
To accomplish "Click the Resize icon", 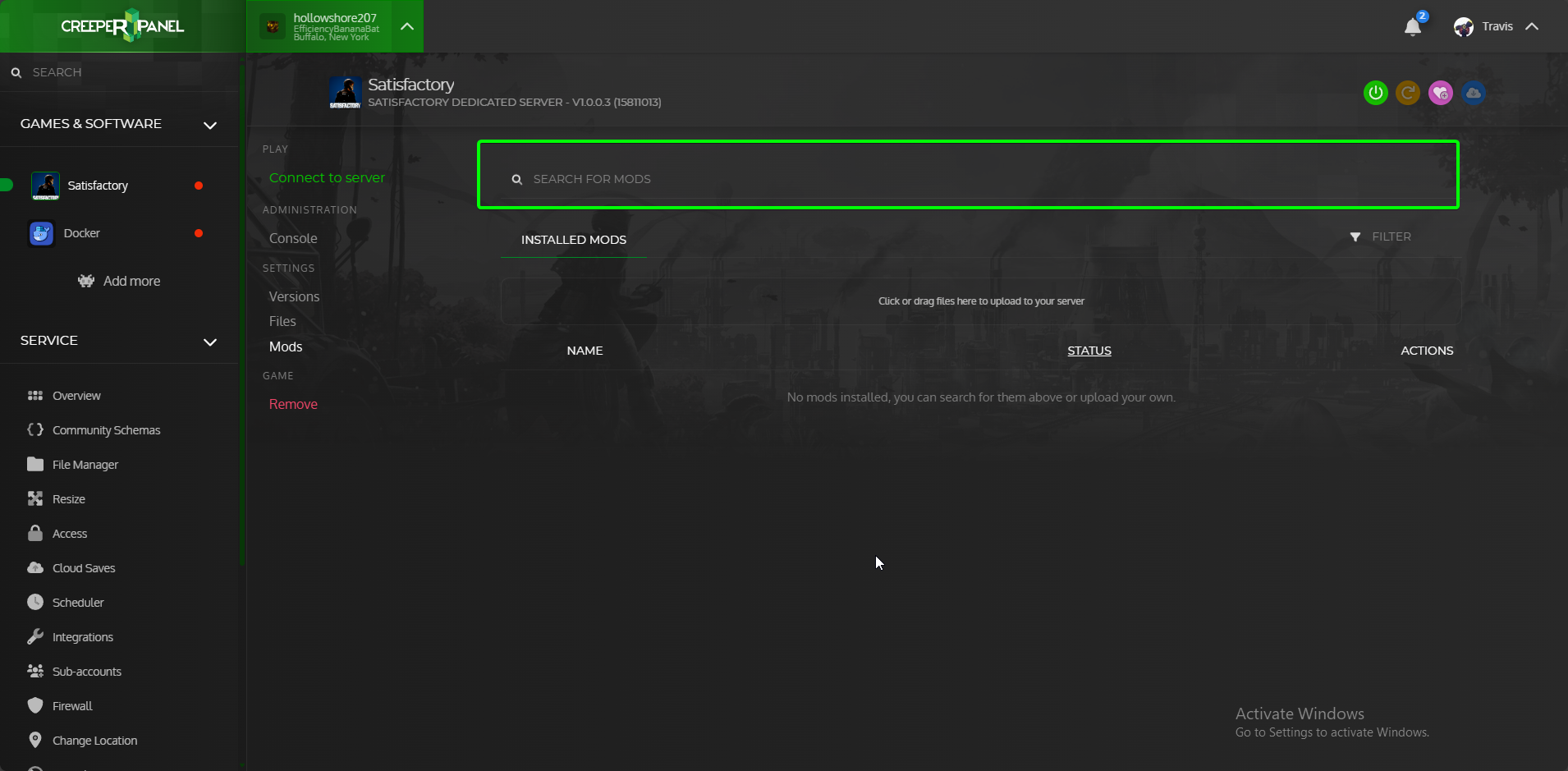I will (x=35, y=498).
